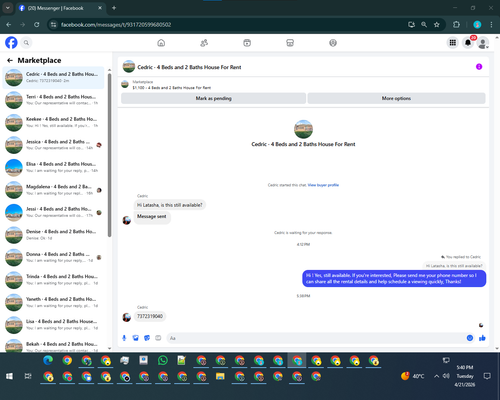Open the Windows Start menu

click(9, 376)
